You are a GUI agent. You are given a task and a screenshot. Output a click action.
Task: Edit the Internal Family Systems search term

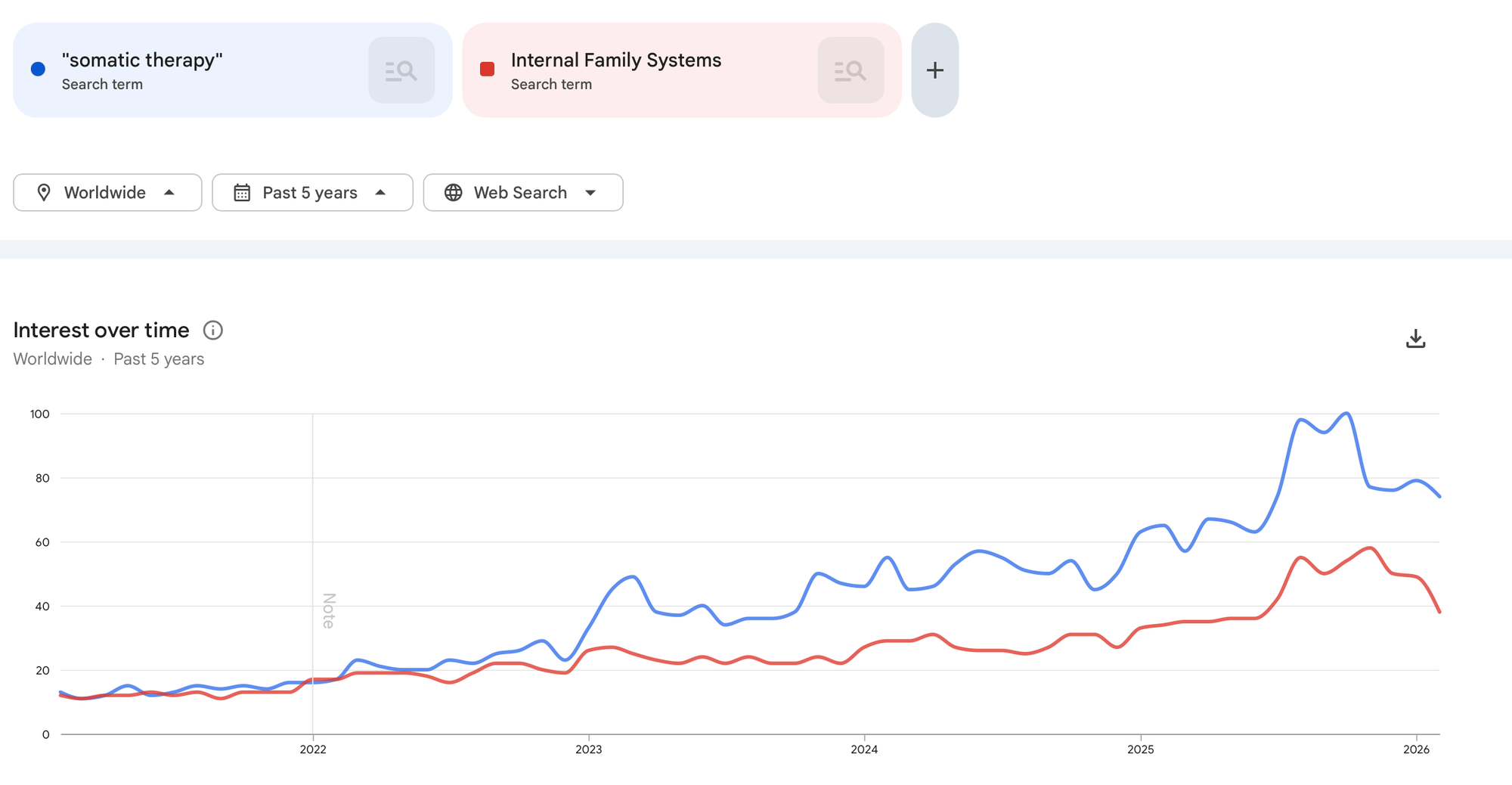coord(616,61)
